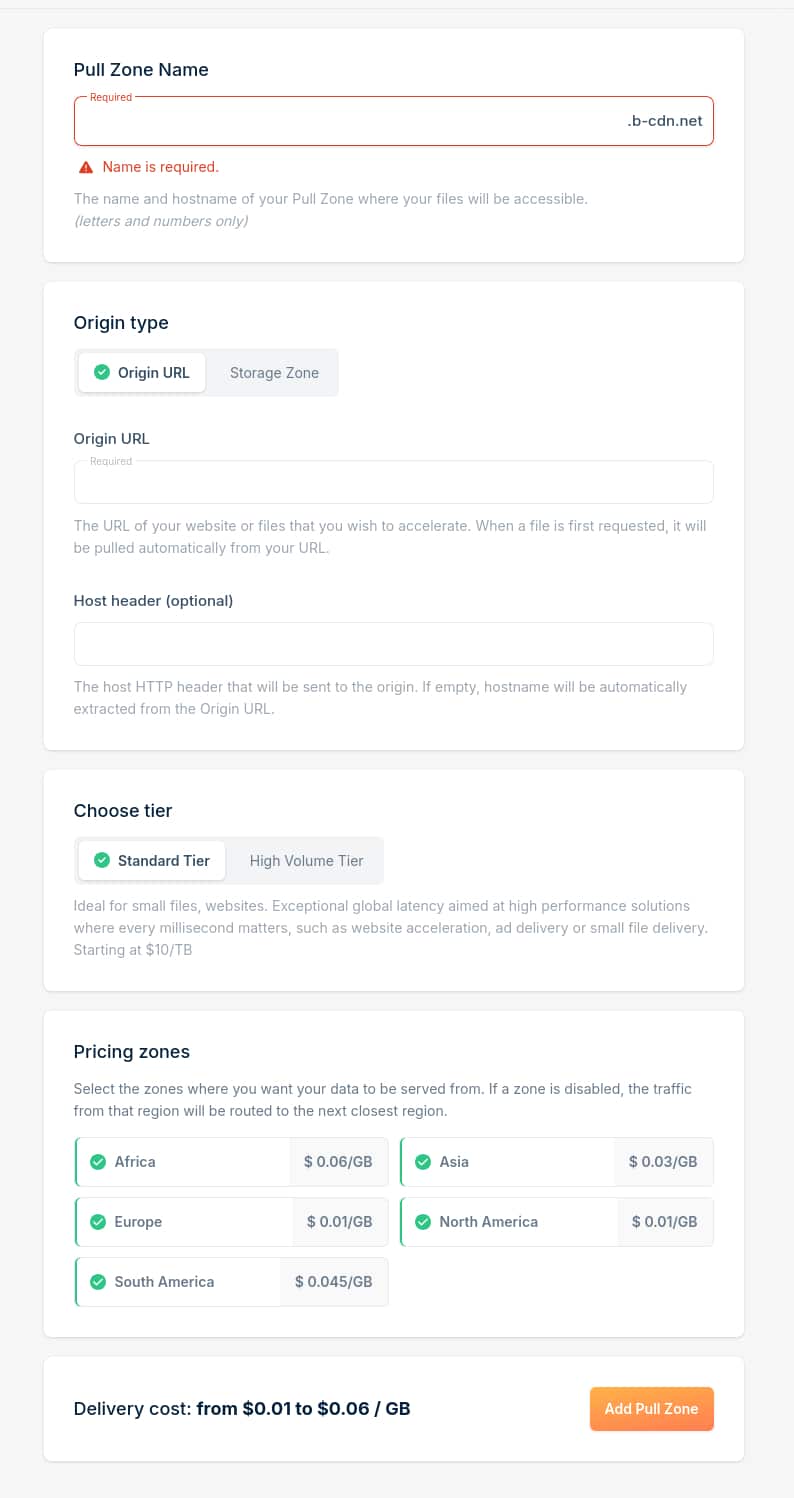Click the Host header optional field
The height and width of the screenshot is (1498, 794).
pyautogui.click(x=394, y=644)
